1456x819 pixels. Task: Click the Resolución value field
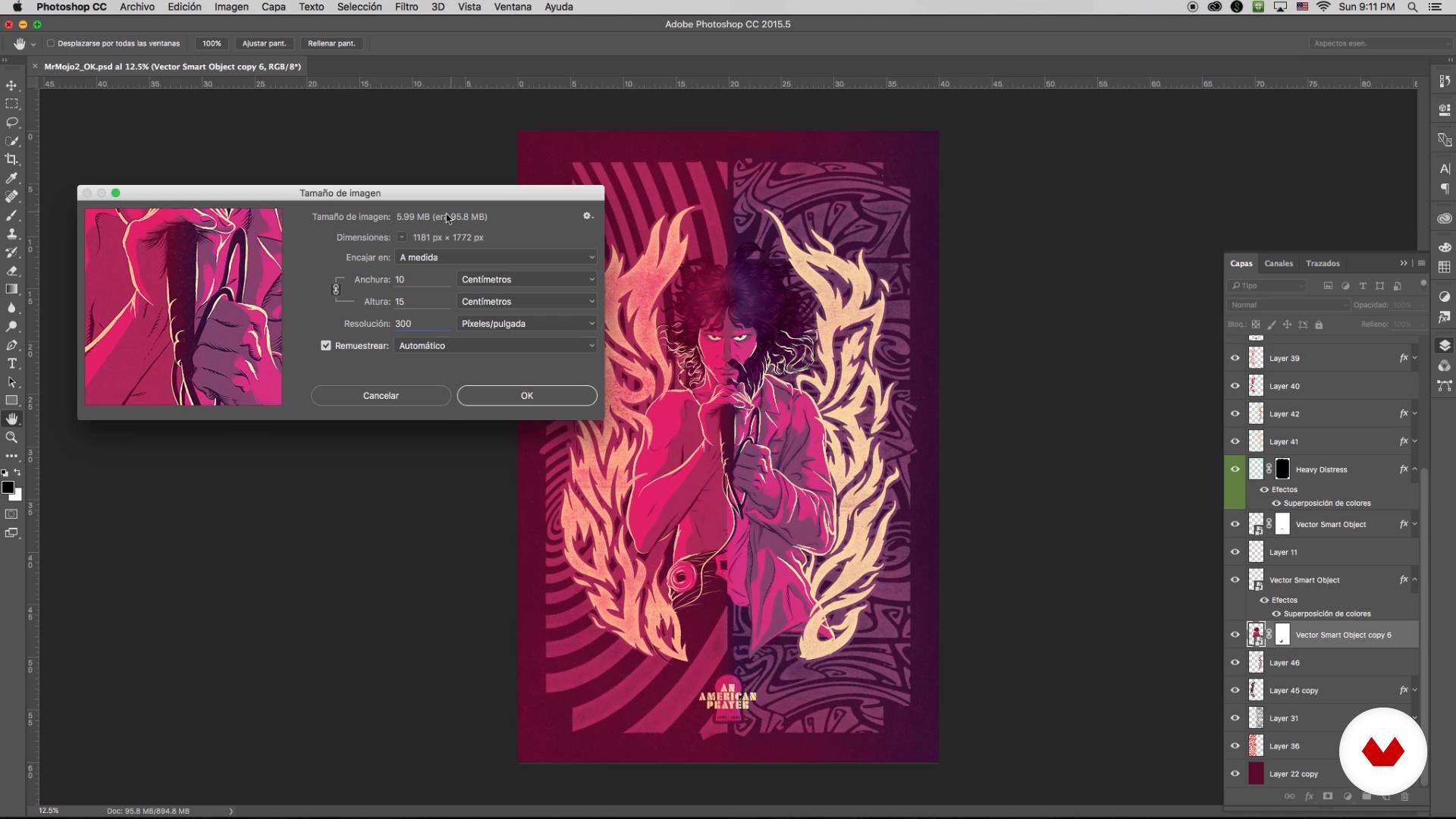[422, 324]
